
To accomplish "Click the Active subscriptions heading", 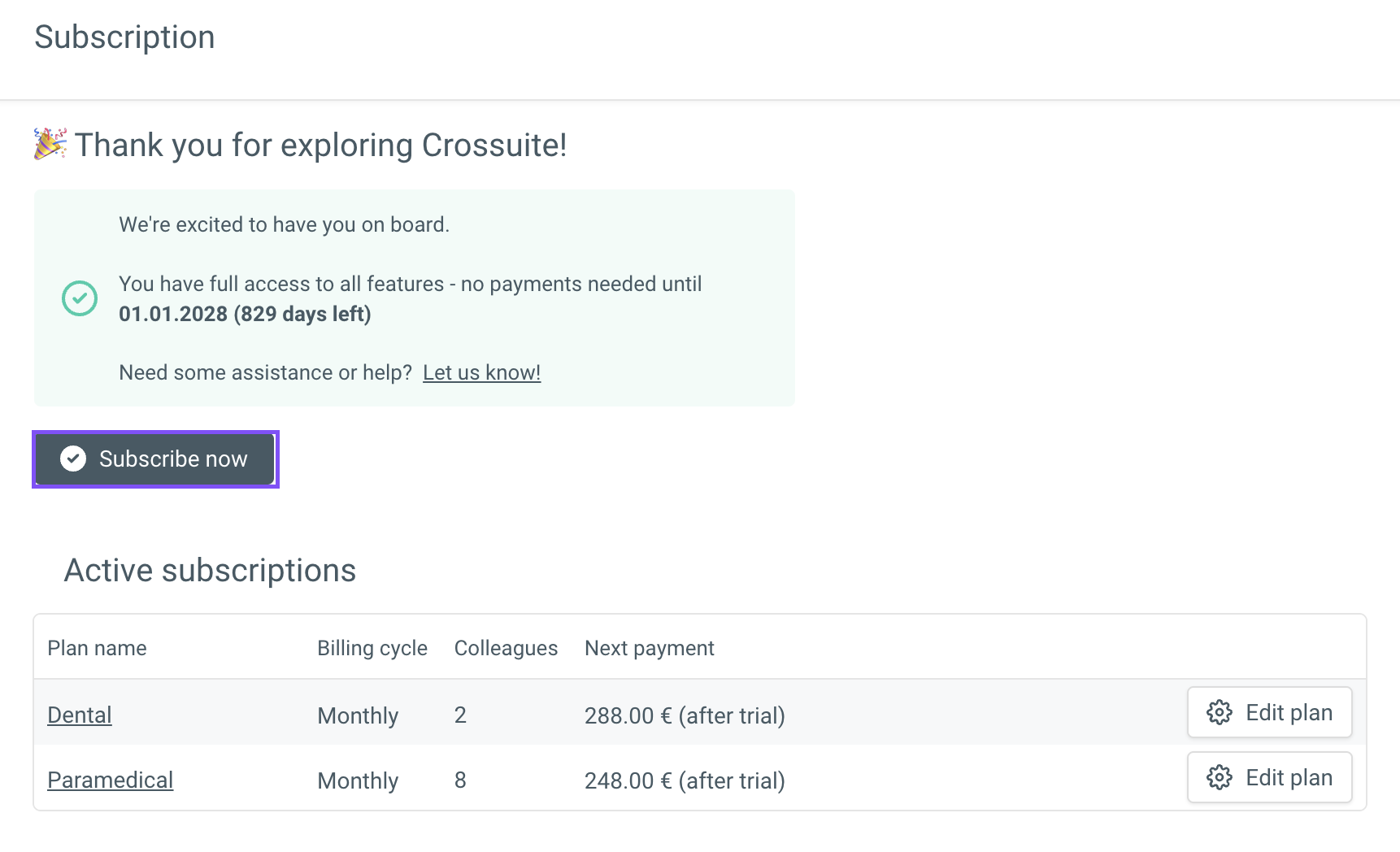I will [x=210, y=571].
